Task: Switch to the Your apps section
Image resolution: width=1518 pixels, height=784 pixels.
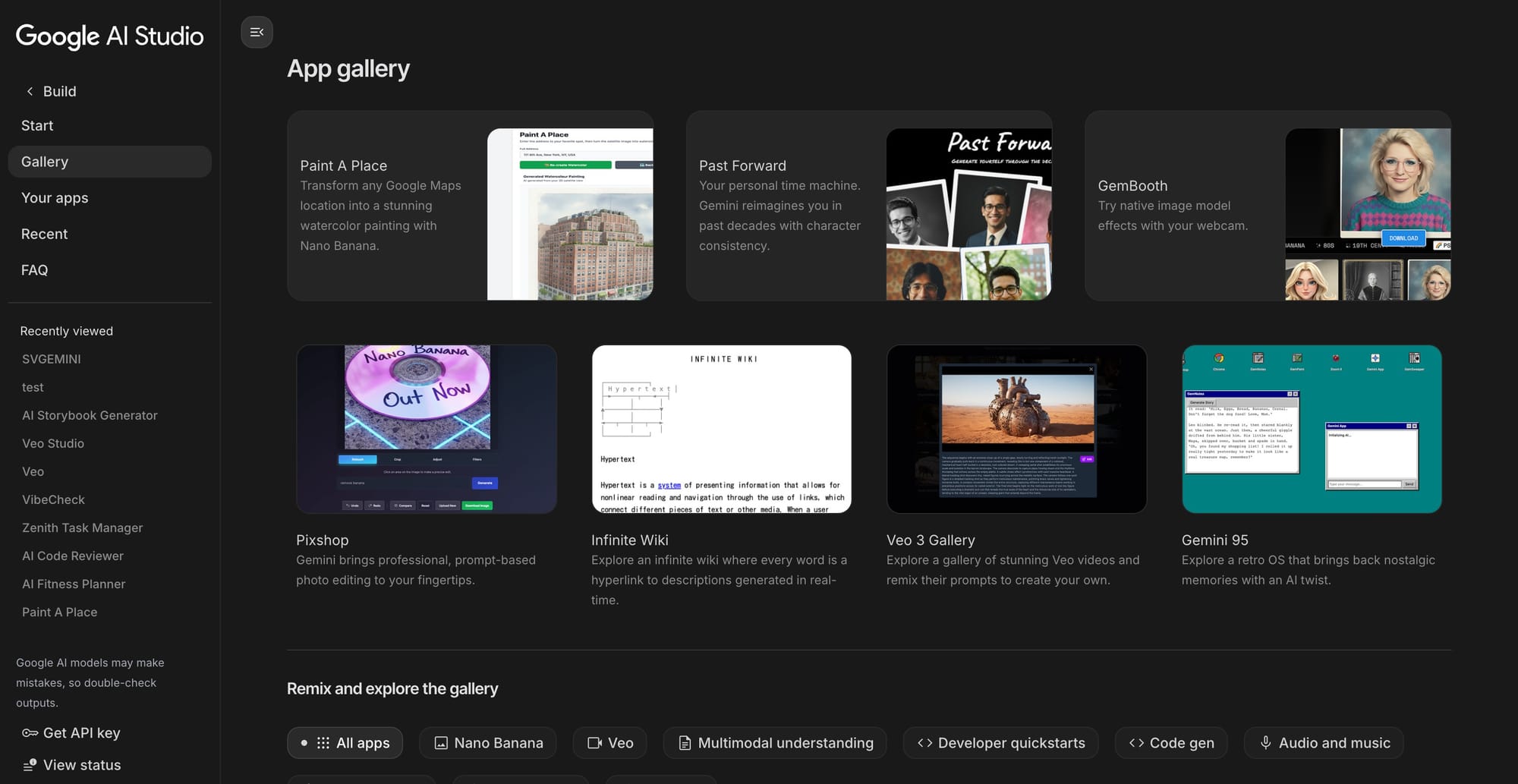Action: click(x=55, y=197)
